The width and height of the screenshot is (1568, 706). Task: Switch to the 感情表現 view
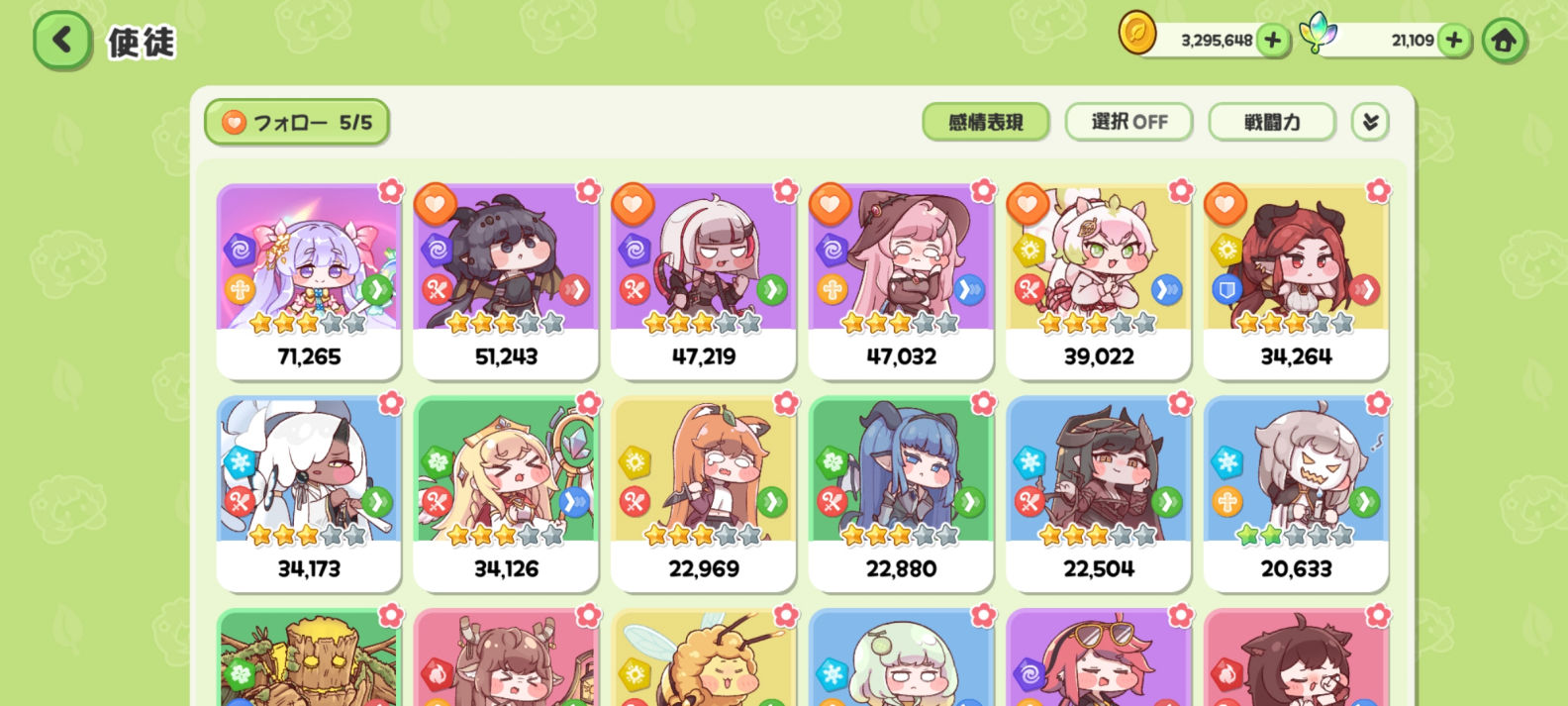(x=985, y=122)
